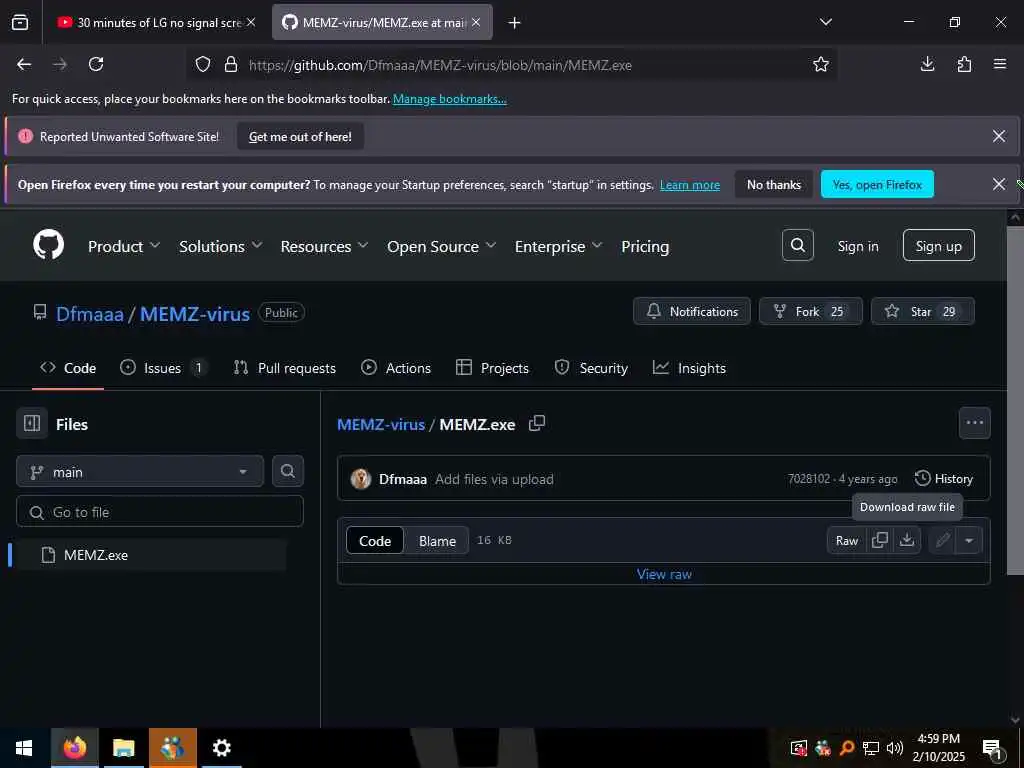Click the No thanks button
The image size is (1024, 768).
[x=774, y=185]
